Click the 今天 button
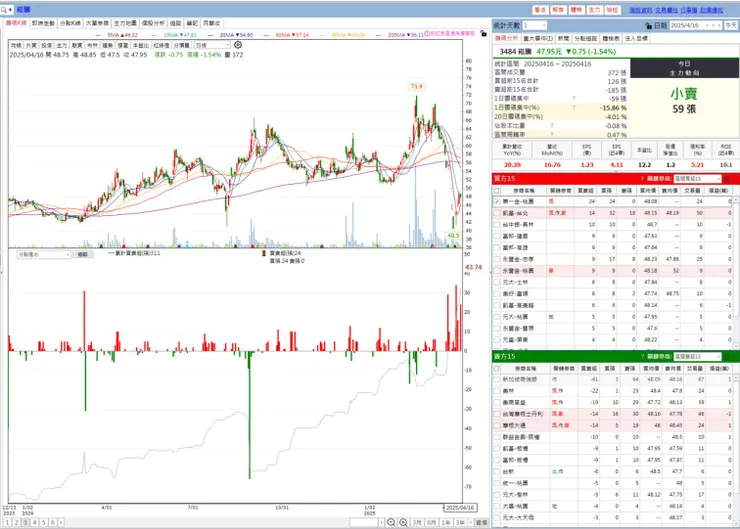Viewport: 740px width, 529px height. click(x=731, y=25)
